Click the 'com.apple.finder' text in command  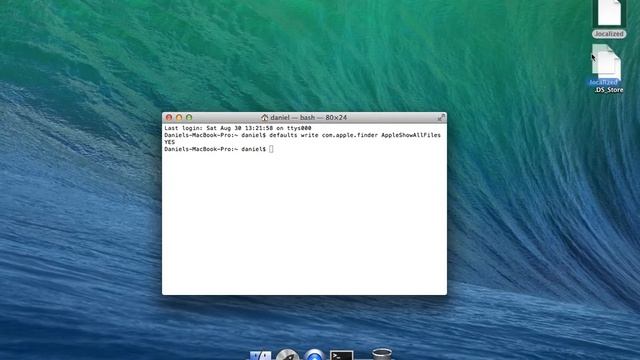[350, 135]
